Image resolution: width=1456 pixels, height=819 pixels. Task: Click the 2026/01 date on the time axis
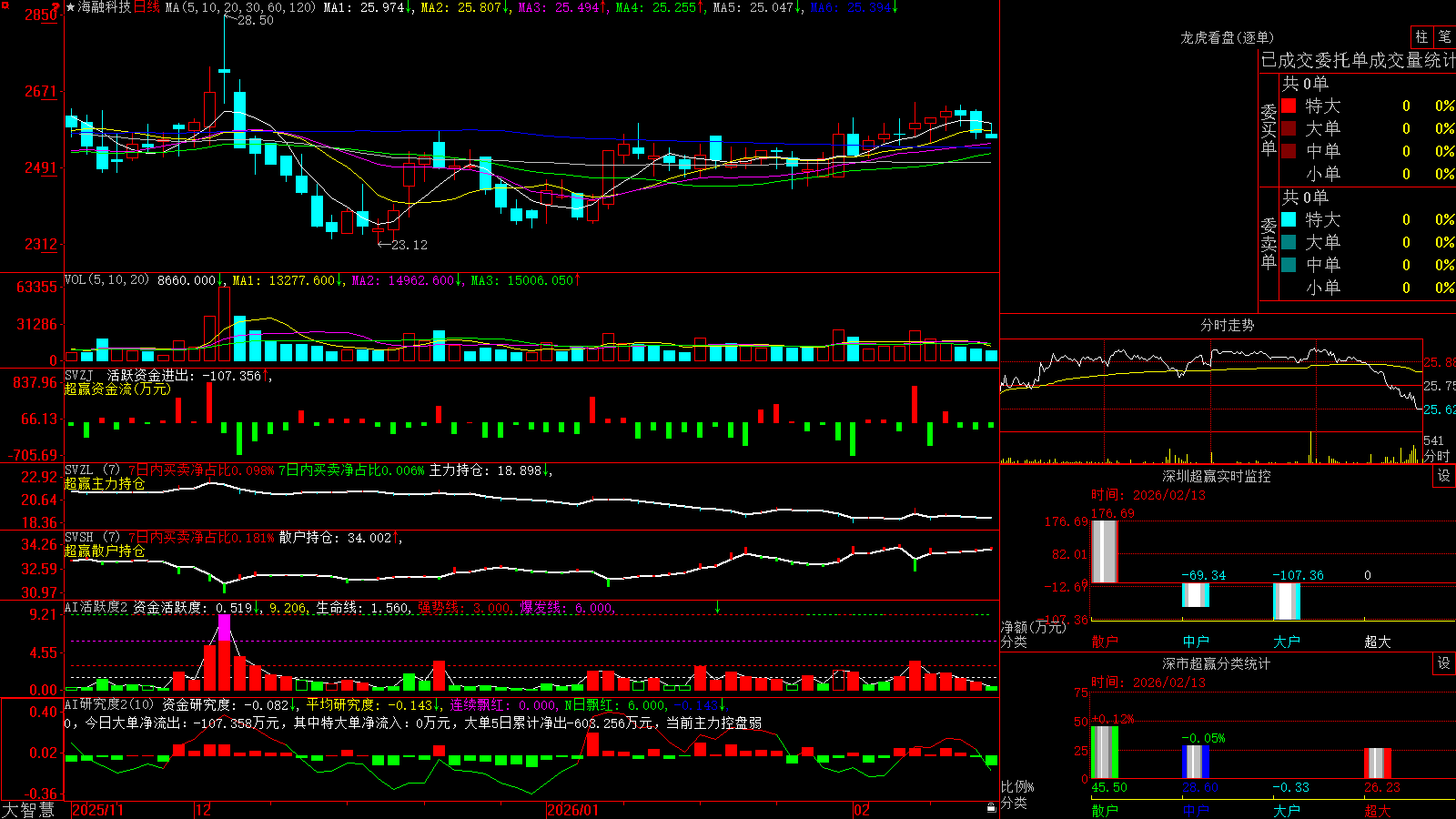click(x=573, y=810)
